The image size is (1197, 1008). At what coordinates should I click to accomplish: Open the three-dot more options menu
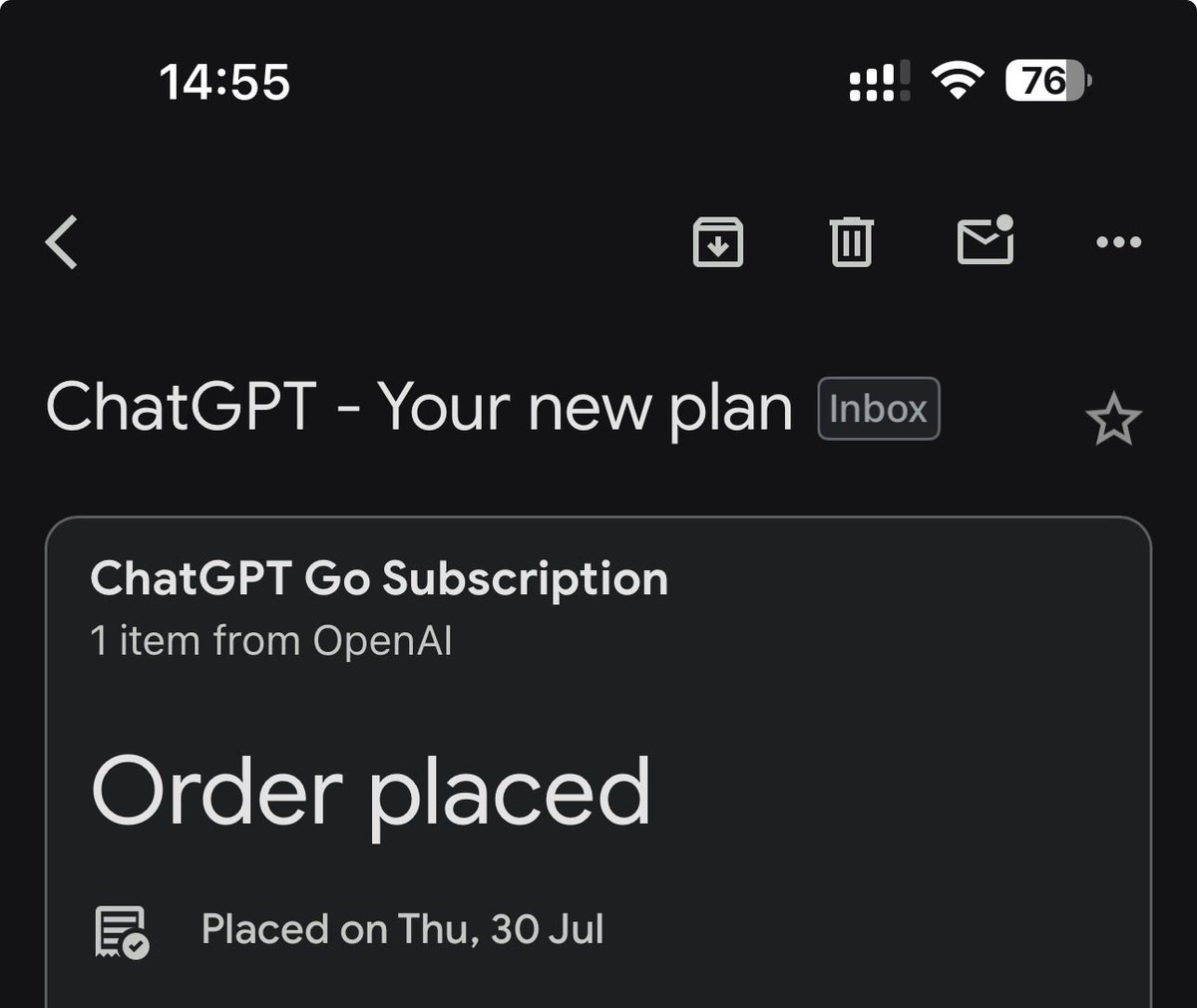tap(1118, 242)
